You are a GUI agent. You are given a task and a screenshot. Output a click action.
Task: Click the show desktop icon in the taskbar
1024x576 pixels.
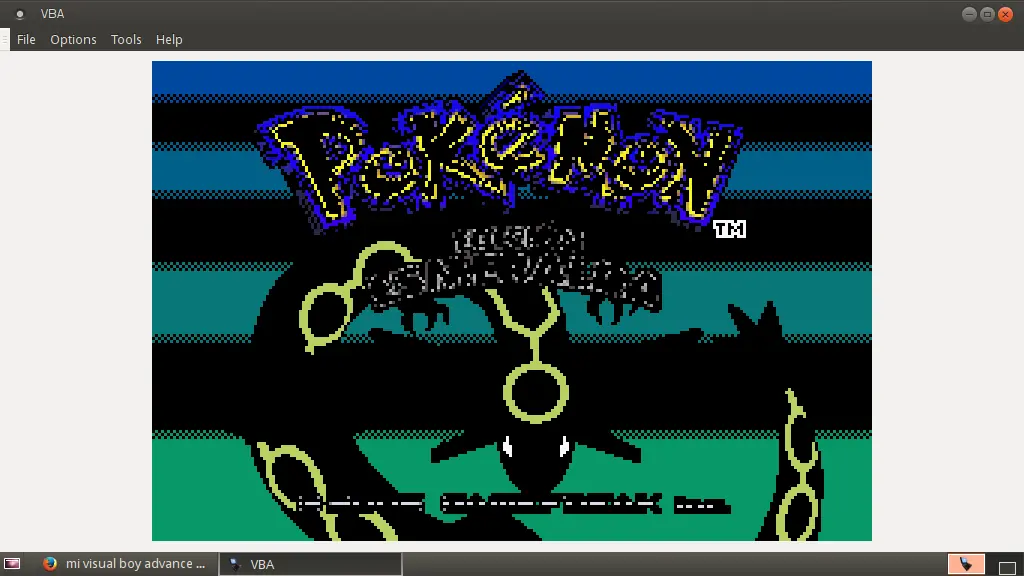(12, 564)
